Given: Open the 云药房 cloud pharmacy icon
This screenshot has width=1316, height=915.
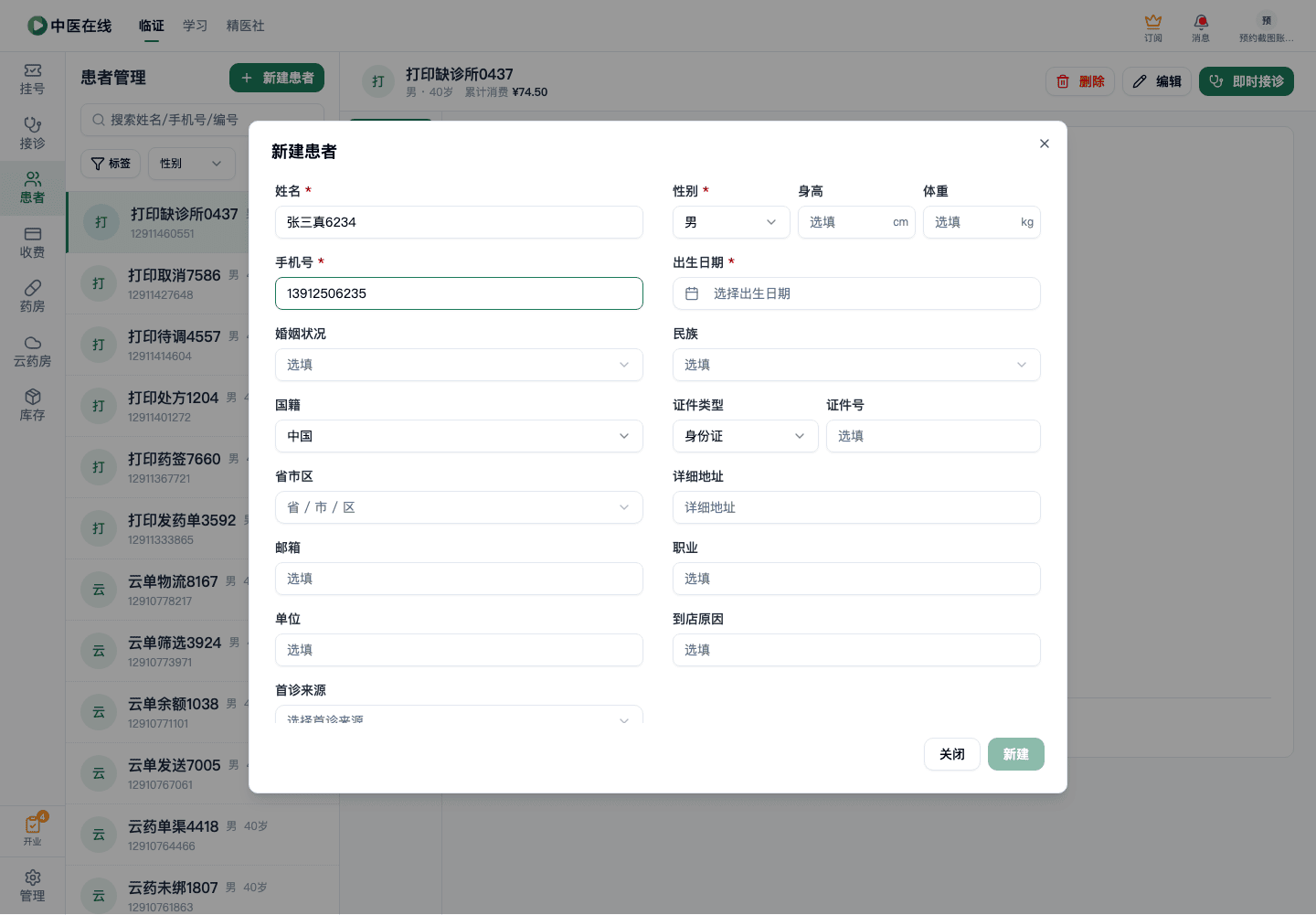Looking at the screenshot, I should point(32,351).
